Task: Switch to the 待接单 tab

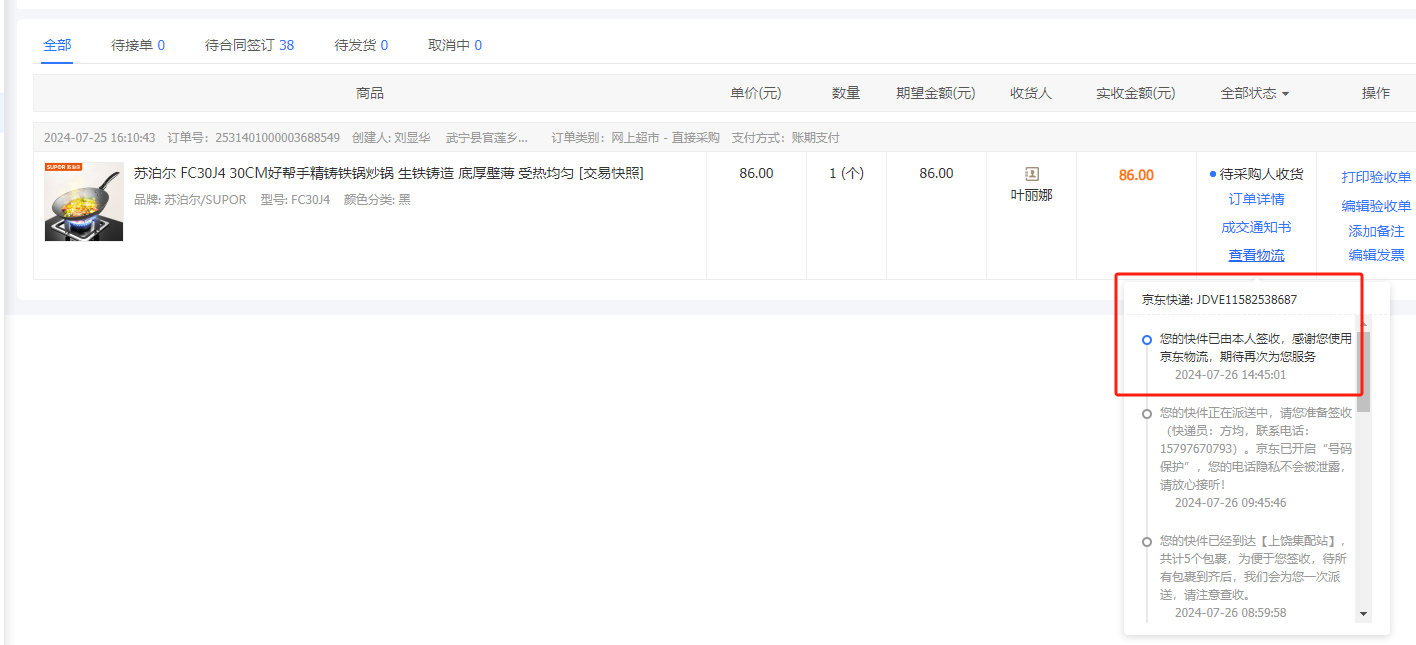Action: click(138, 45)
